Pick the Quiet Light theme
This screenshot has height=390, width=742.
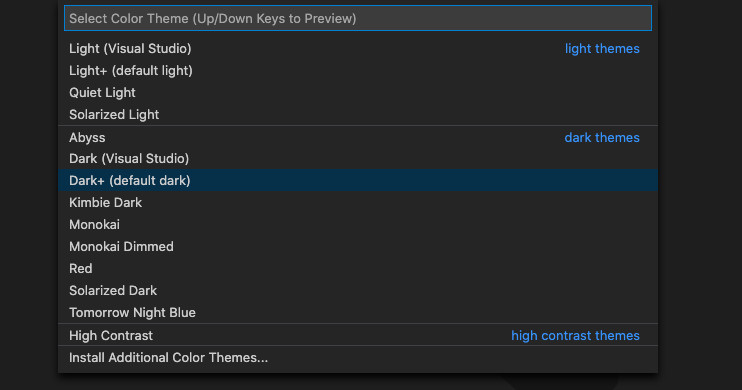click(x=358, y=93)
